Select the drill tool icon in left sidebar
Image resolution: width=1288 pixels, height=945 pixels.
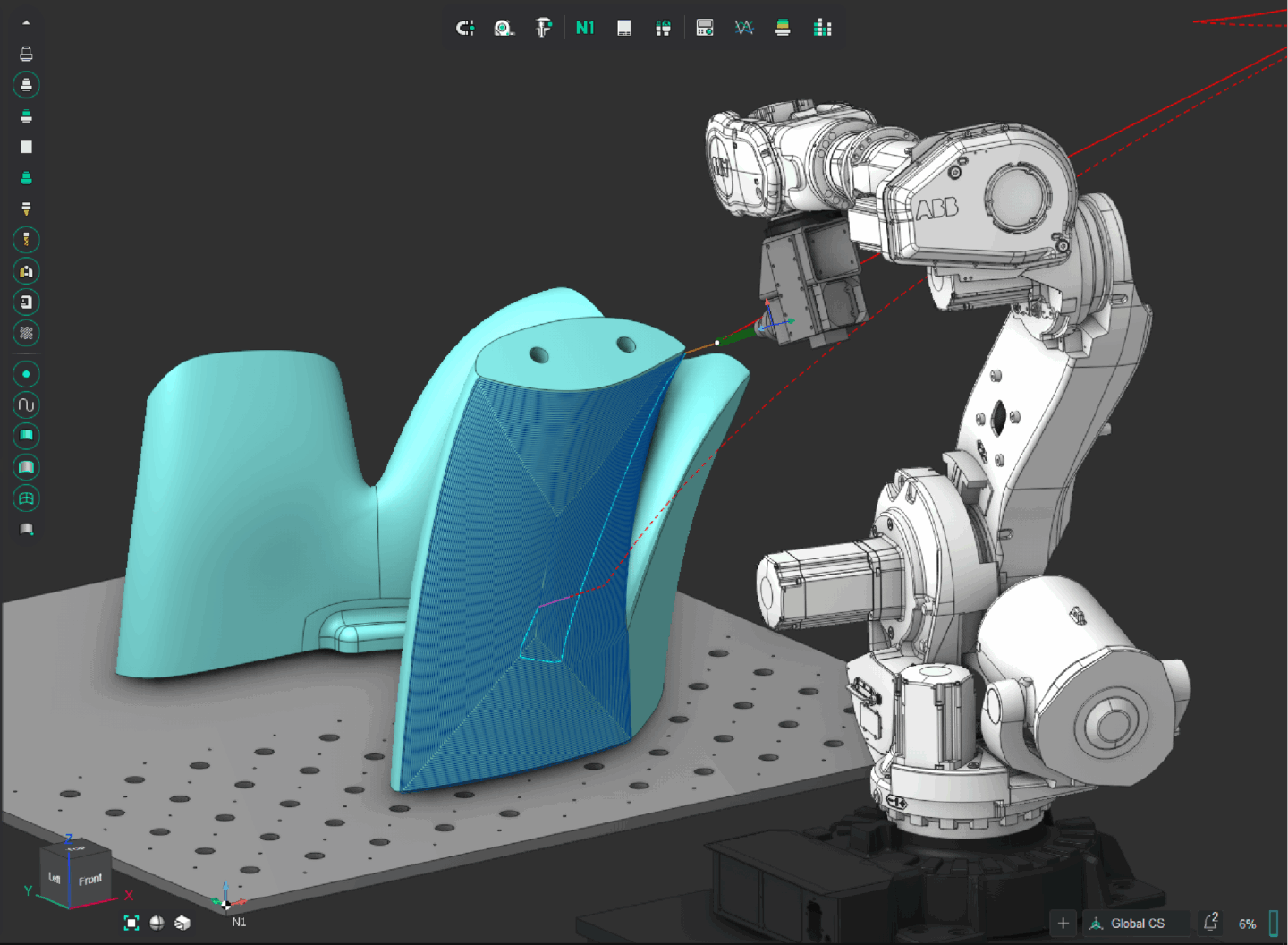click(26, 240)
